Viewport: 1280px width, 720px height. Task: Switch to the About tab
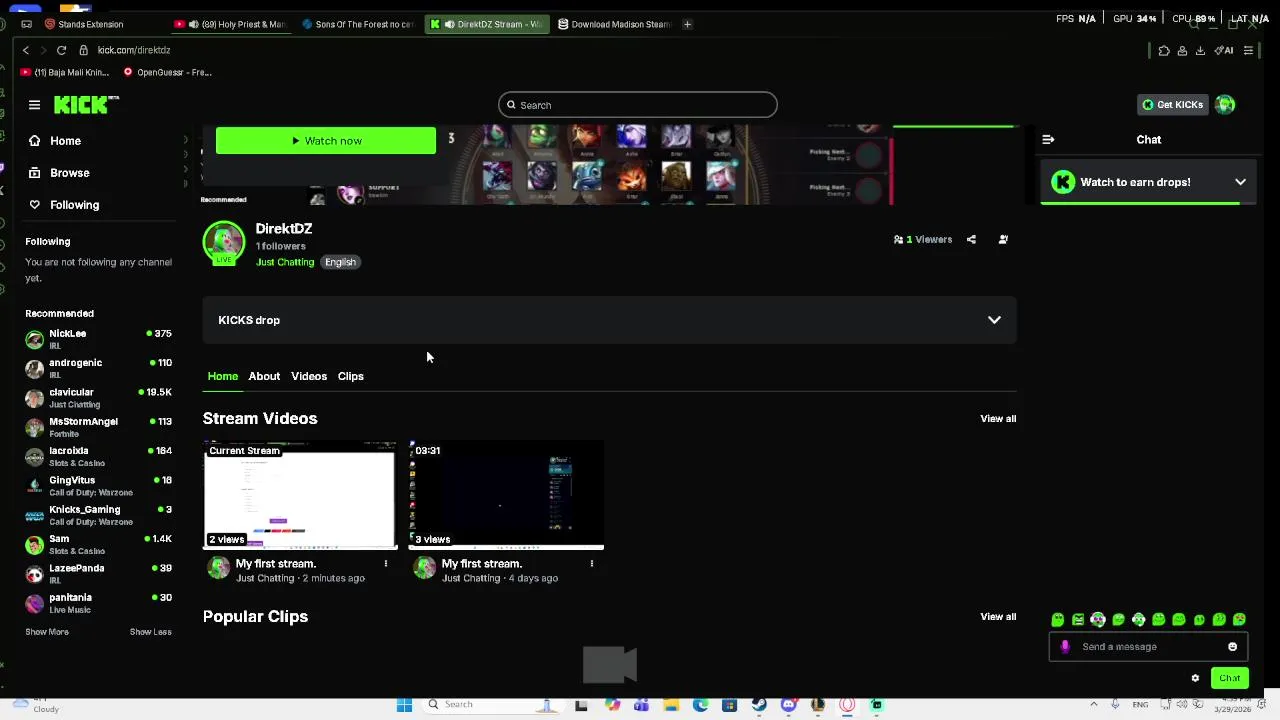(x=264, y=376)
